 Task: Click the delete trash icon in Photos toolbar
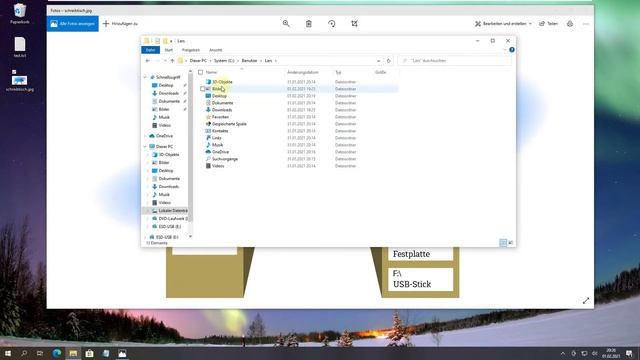309,24
